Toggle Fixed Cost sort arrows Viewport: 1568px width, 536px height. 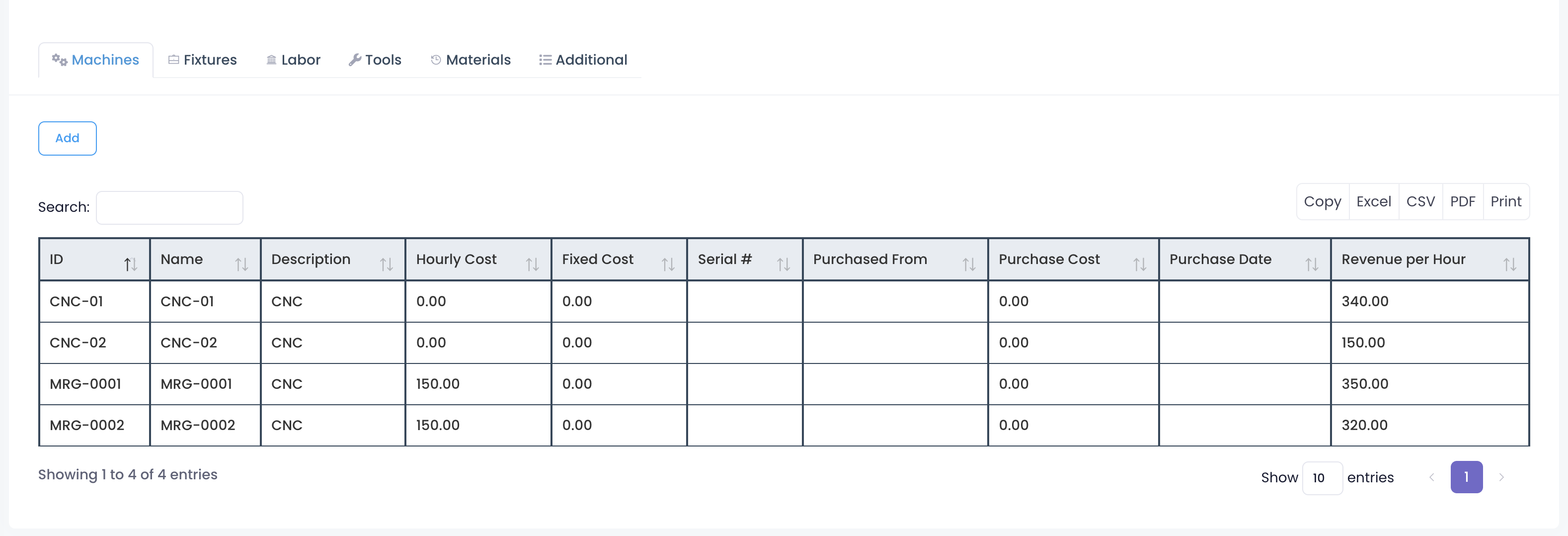[668, 265]
